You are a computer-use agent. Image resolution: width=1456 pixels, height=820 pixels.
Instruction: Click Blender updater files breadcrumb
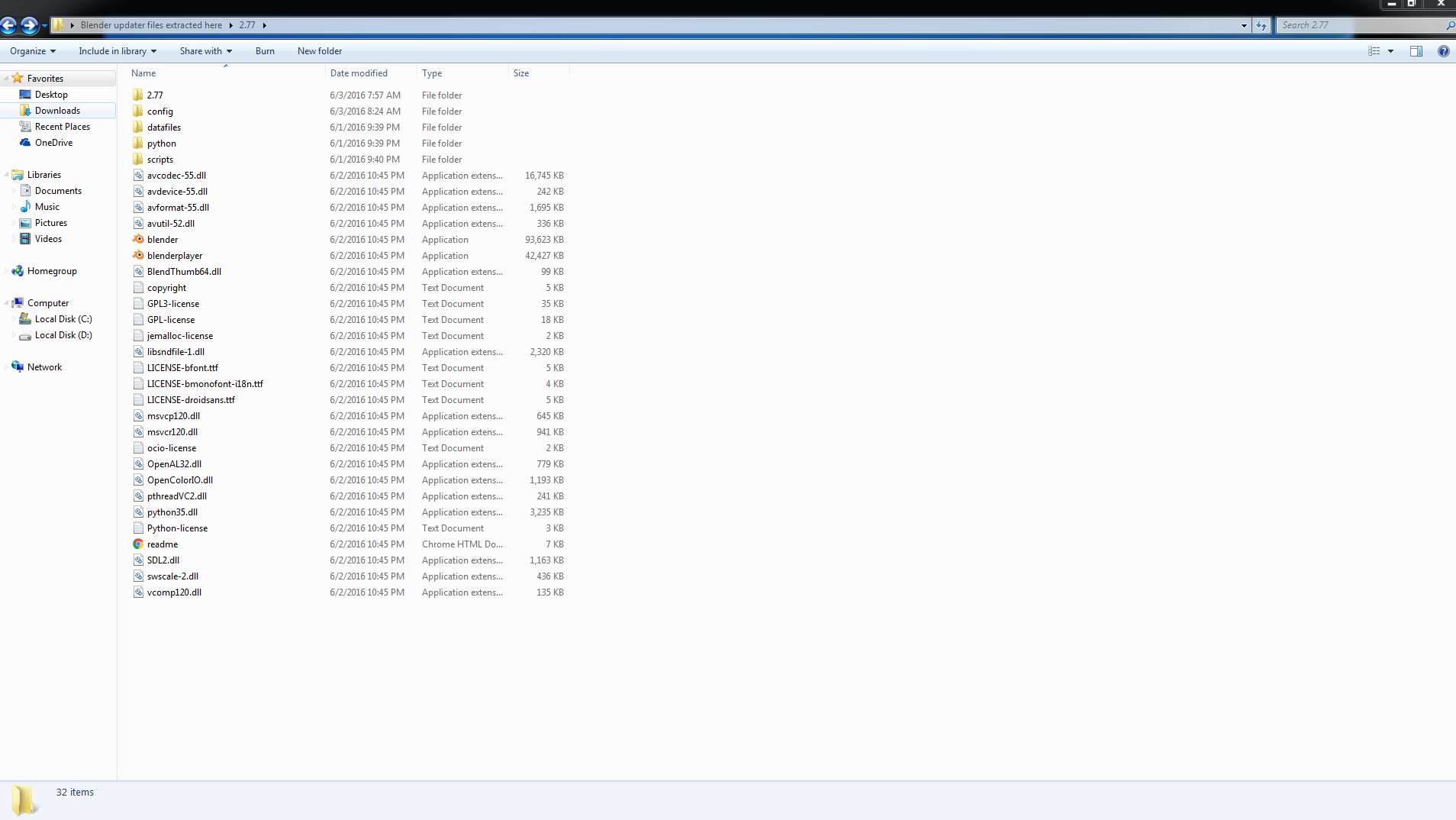coord(152,25)
